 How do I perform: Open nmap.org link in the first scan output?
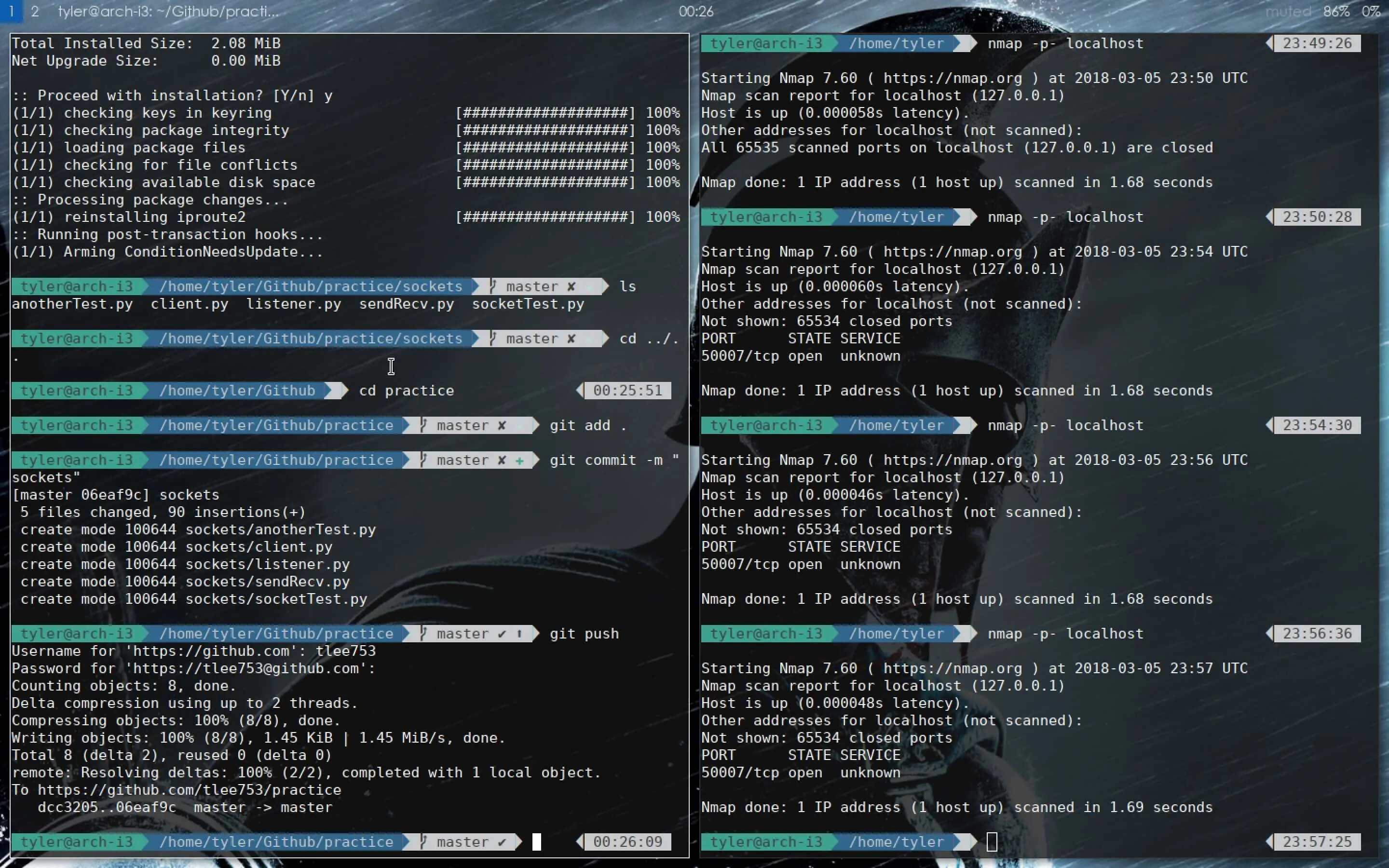(952, 78)
